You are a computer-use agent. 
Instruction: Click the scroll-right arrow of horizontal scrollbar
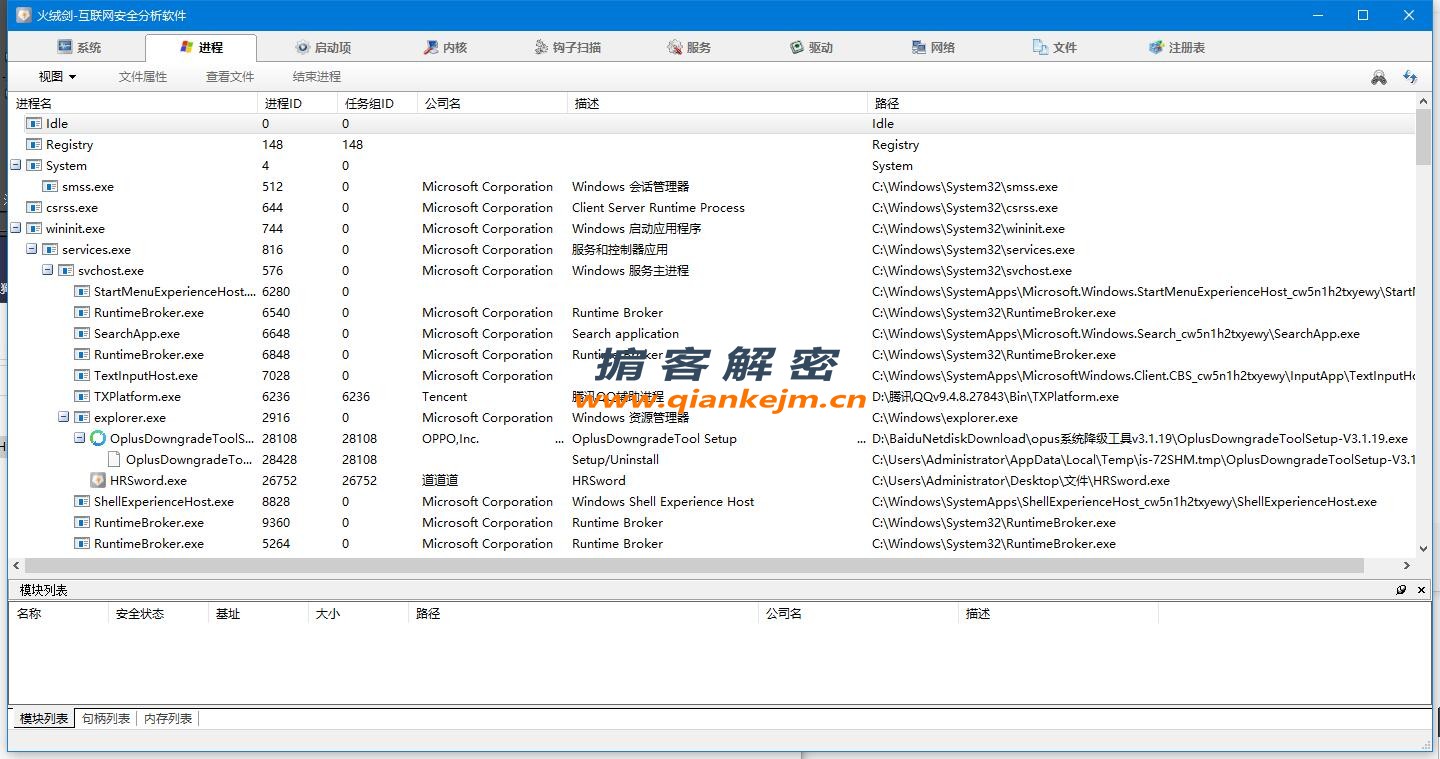coord(1406,565)
